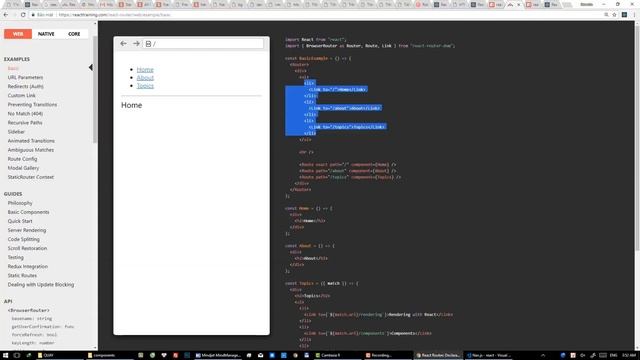Open the Windows Start menu
This screenshot has height=360, width=640.
(5, 356)
